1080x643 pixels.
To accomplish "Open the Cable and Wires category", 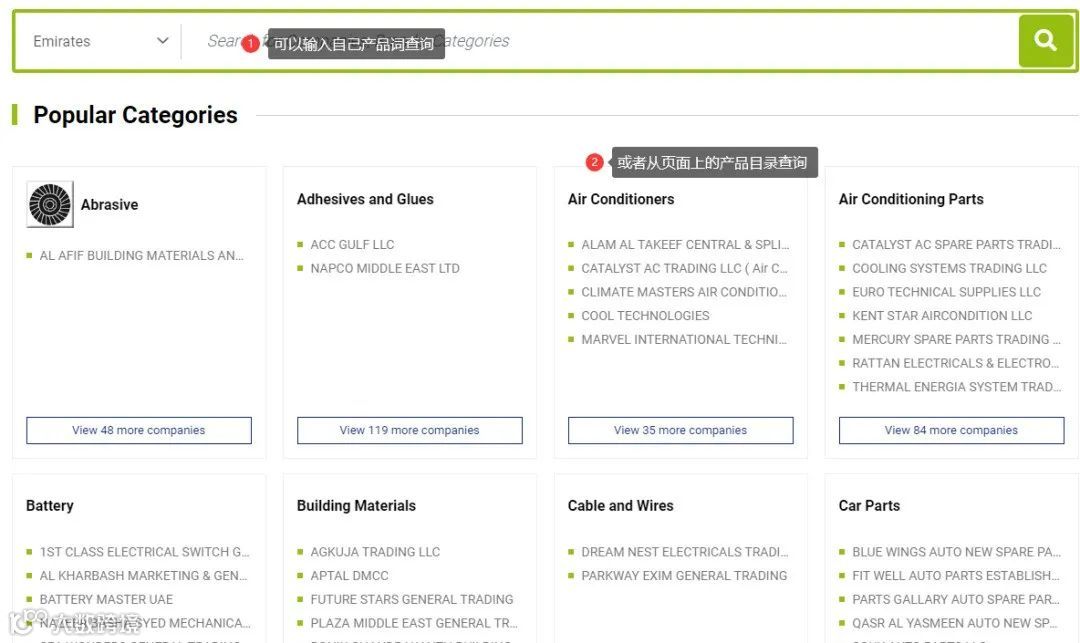I will (620, 505).
